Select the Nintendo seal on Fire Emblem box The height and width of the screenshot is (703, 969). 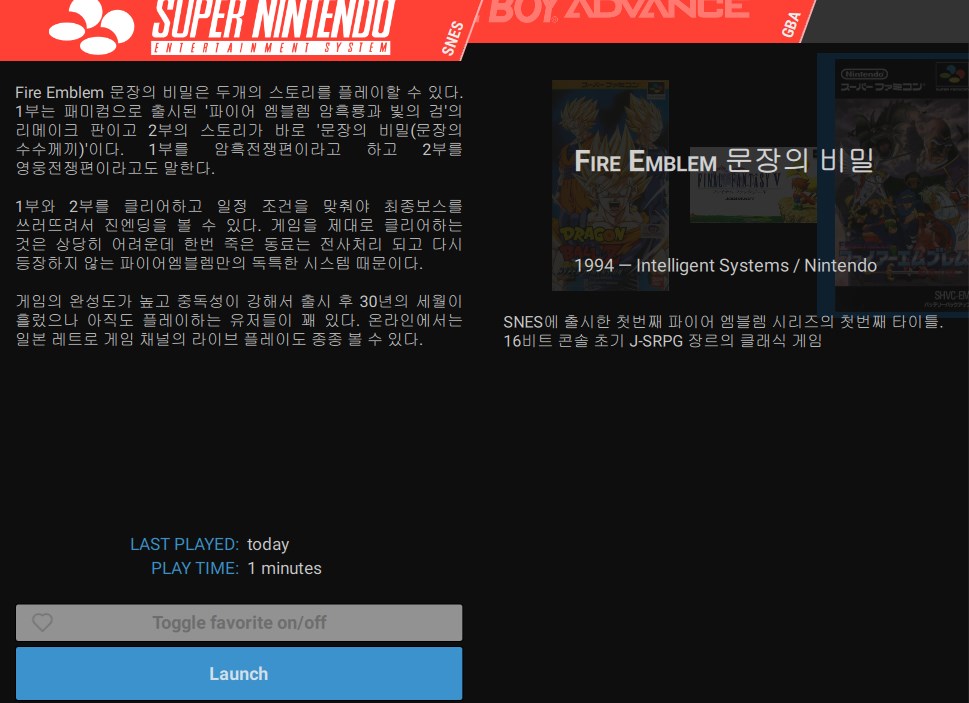point(866,72)
